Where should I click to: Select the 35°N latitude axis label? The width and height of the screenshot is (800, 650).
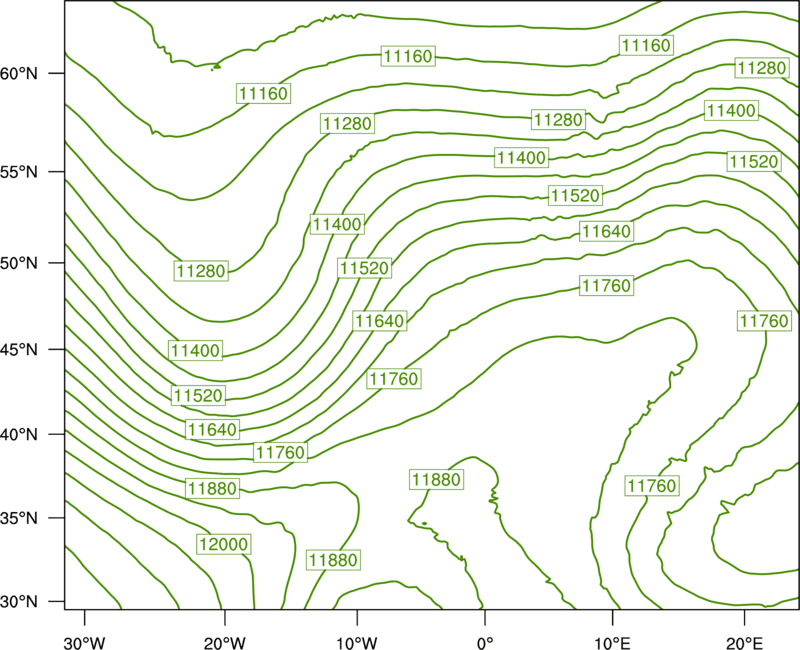coord(19,518)
